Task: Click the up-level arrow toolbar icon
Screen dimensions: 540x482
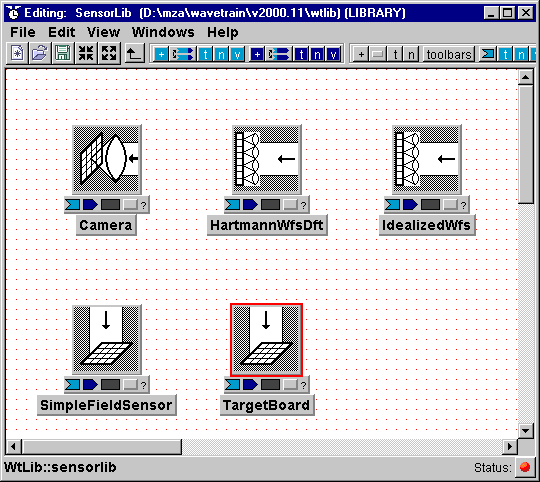Action: [134, 54]
